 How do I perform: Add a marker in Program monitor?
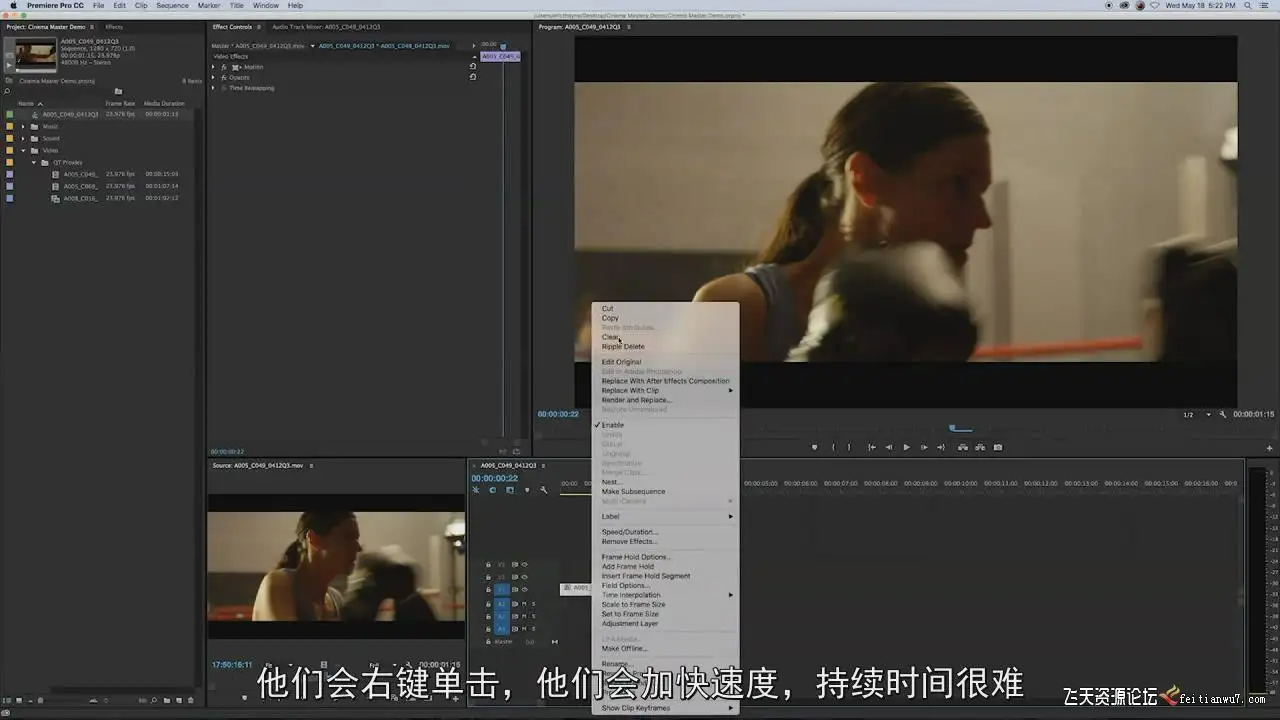pyautogui.click(x=815, y=447)
